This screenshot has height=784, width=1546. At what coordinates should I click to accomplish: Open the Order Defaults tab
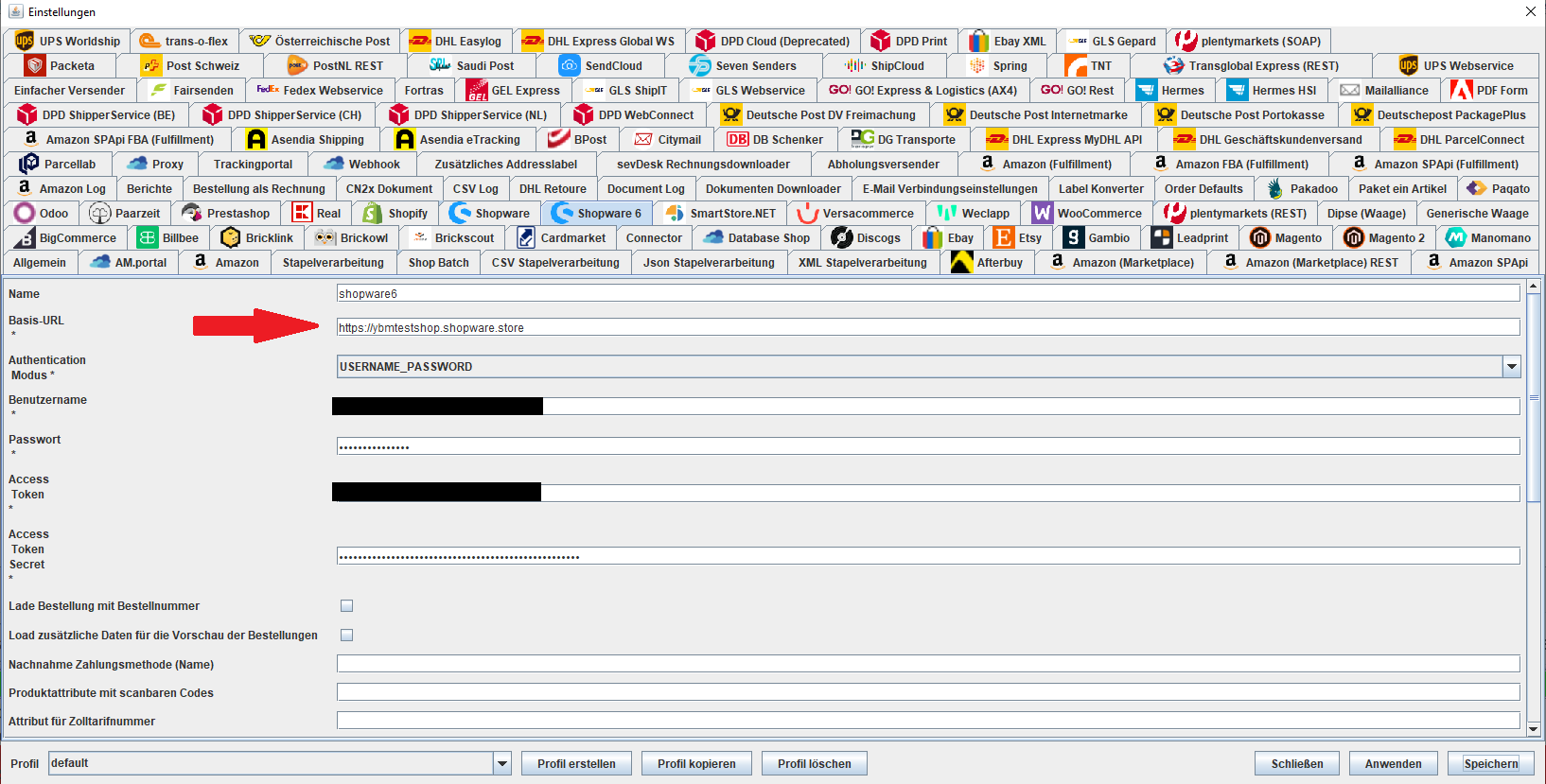click(x=1203, y=188)
